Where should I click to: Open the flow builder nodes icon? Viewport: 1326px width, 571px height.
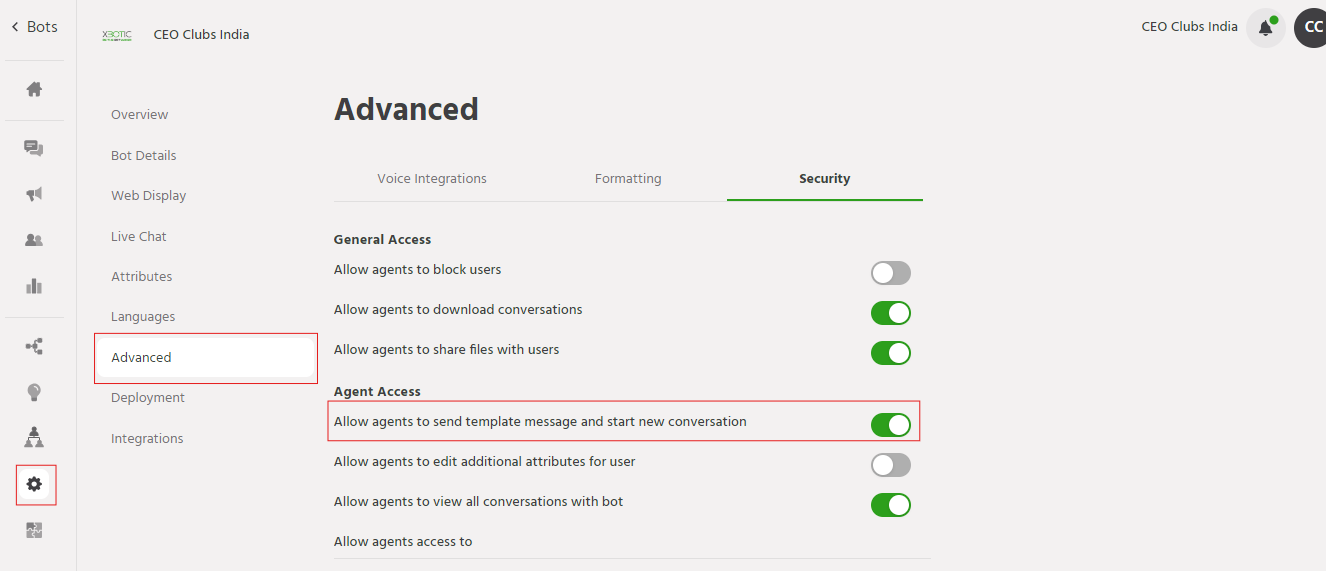[34, 347]
